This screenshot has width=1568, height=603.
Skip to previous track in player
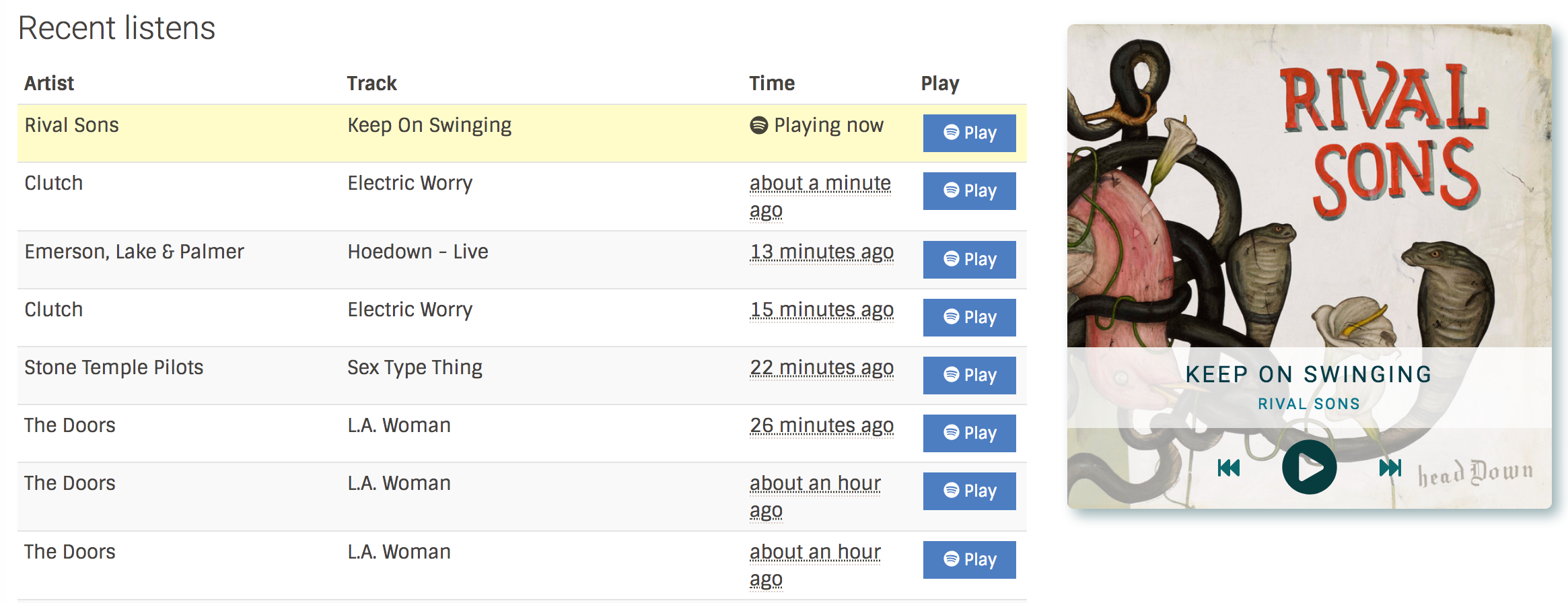click(1229, 467)
